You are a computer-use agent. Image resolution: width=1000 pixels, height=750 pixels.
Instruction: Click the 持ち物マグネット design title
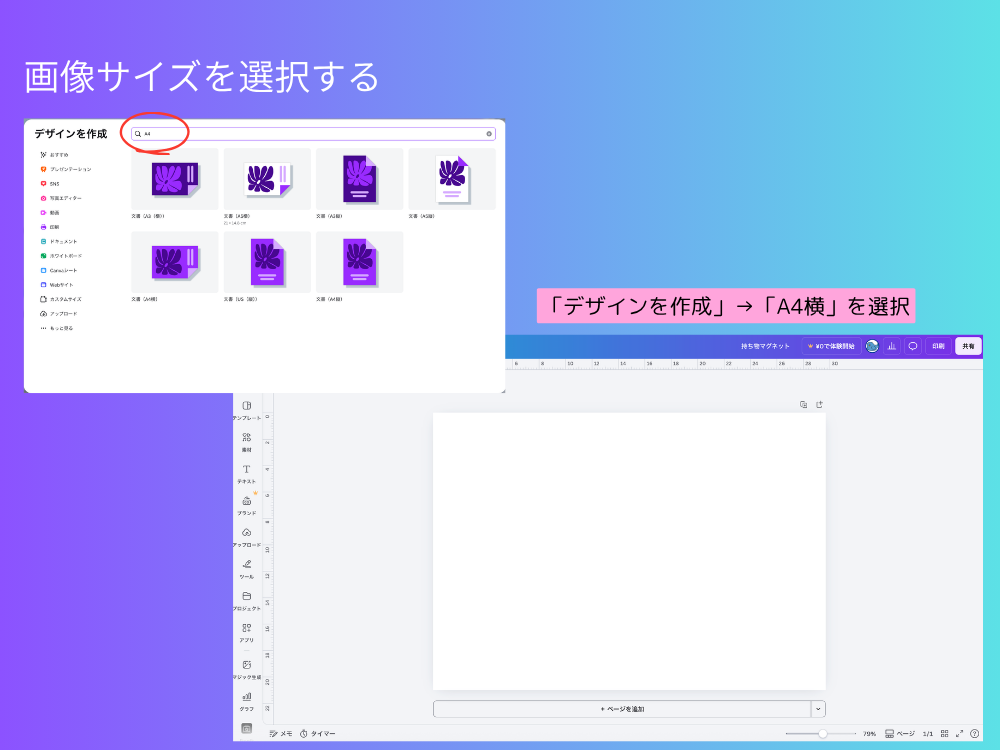(765, 346)
